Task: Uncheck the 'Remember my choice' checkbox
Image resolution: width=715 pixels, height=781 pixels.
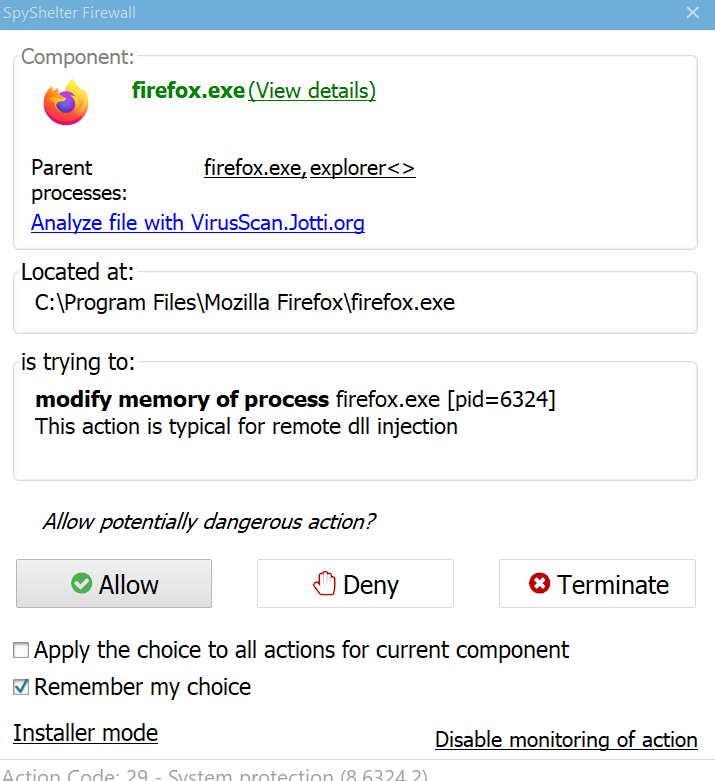Action: (21, 688)
